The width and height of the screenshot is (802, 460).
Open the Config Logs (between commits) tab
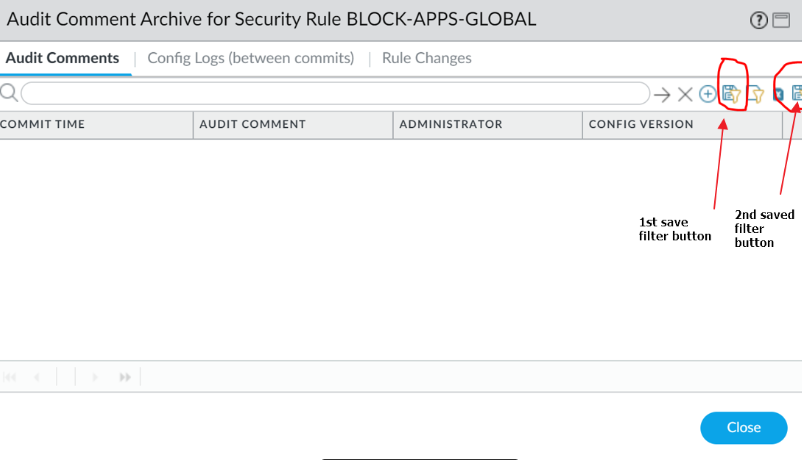pos(251,58)
